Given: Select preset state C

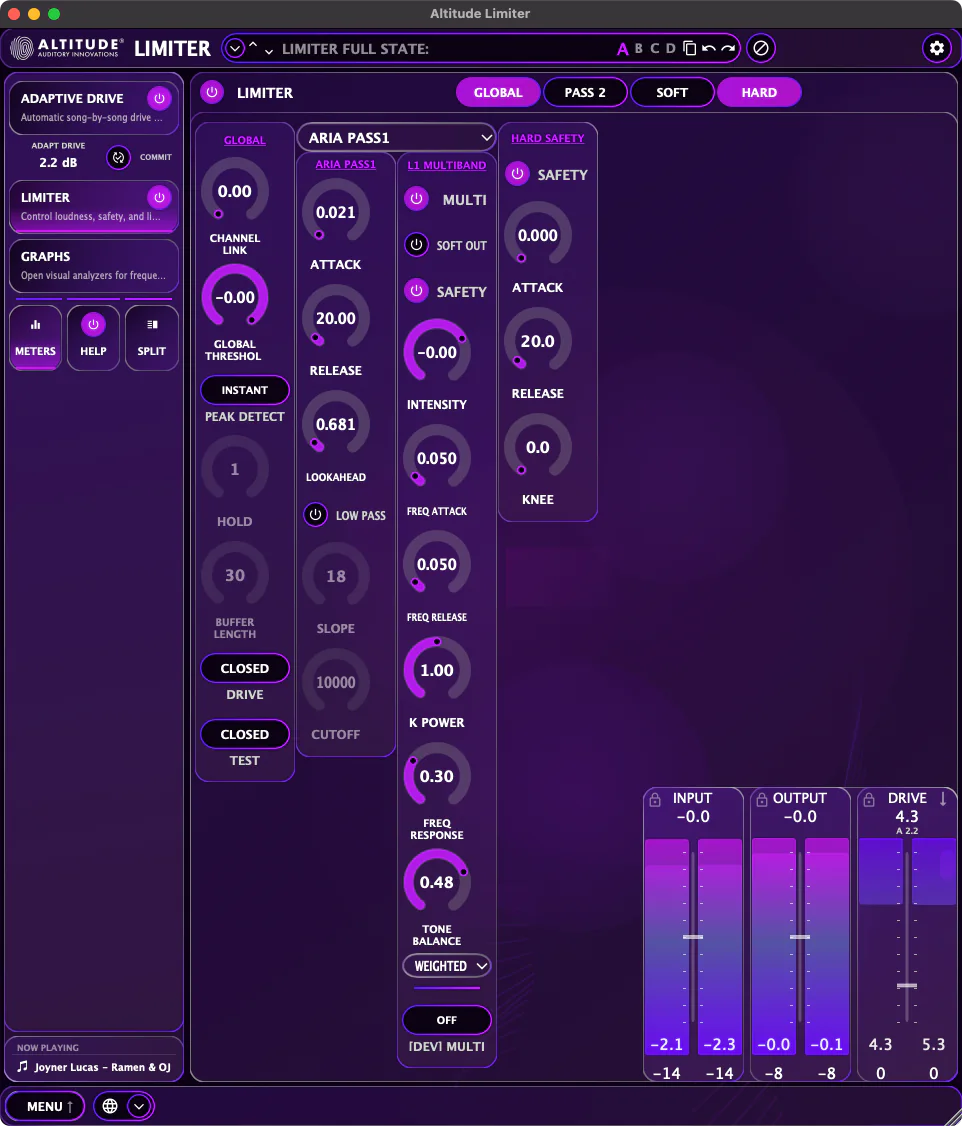Looking at the screenshot, I should tap(654, 48).
